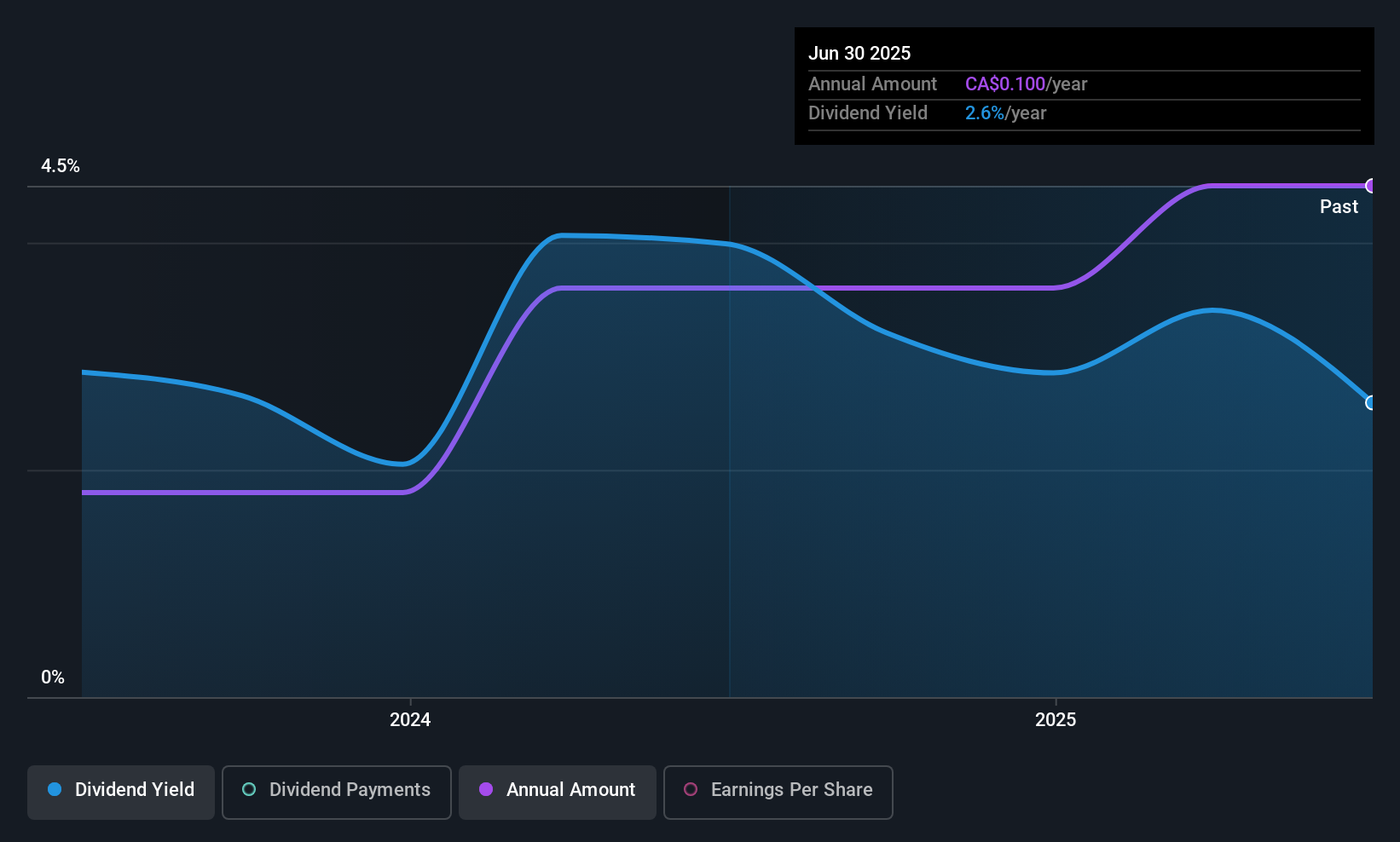This screenshot has height=842, width=1400.
Task: Enable the Dividend Payments series
Action: point(337,793)
